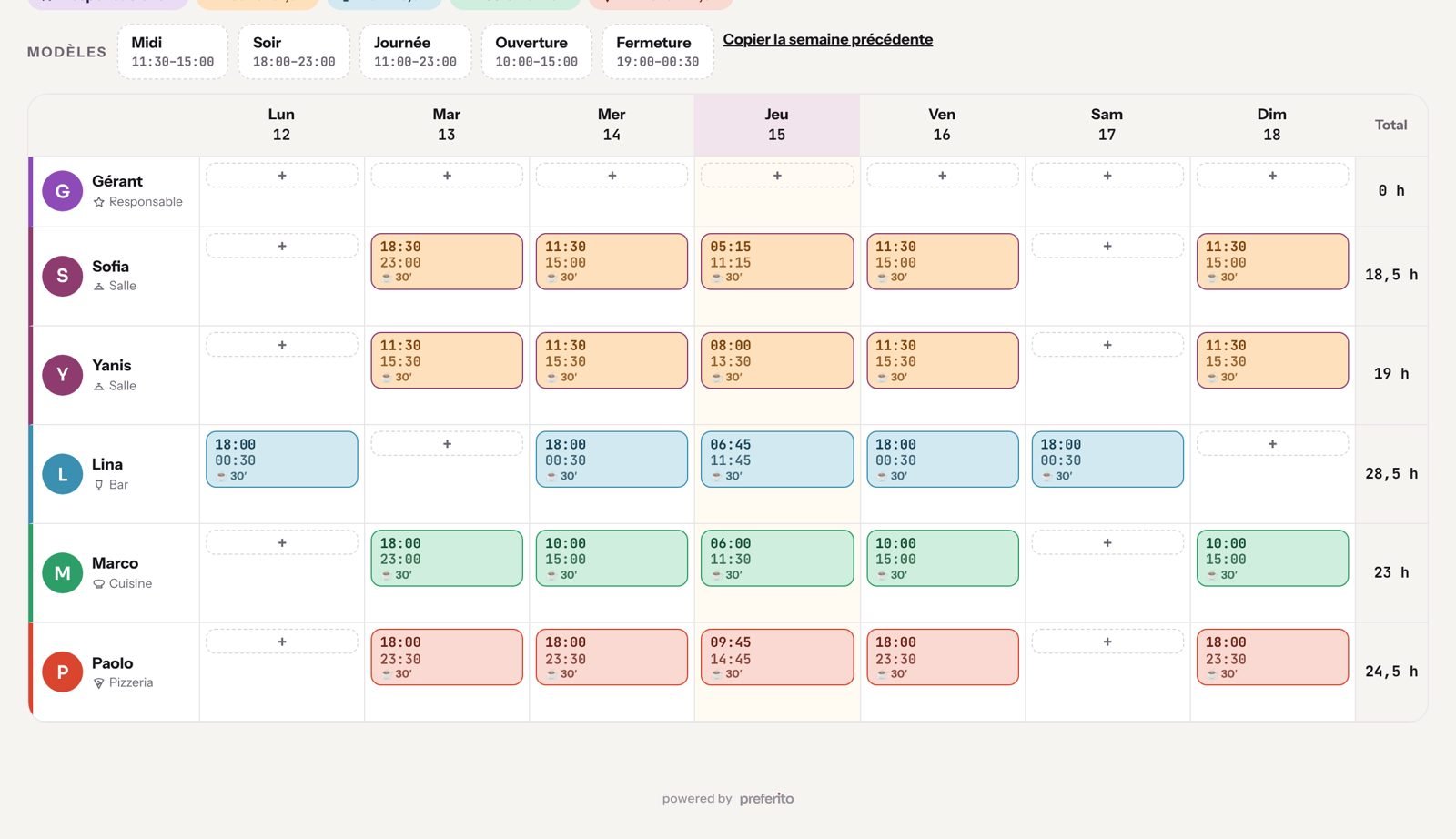Choose the Ouverture 10:00-15:00 template
Screen dimensions: 1456x839
click(537, 52)
